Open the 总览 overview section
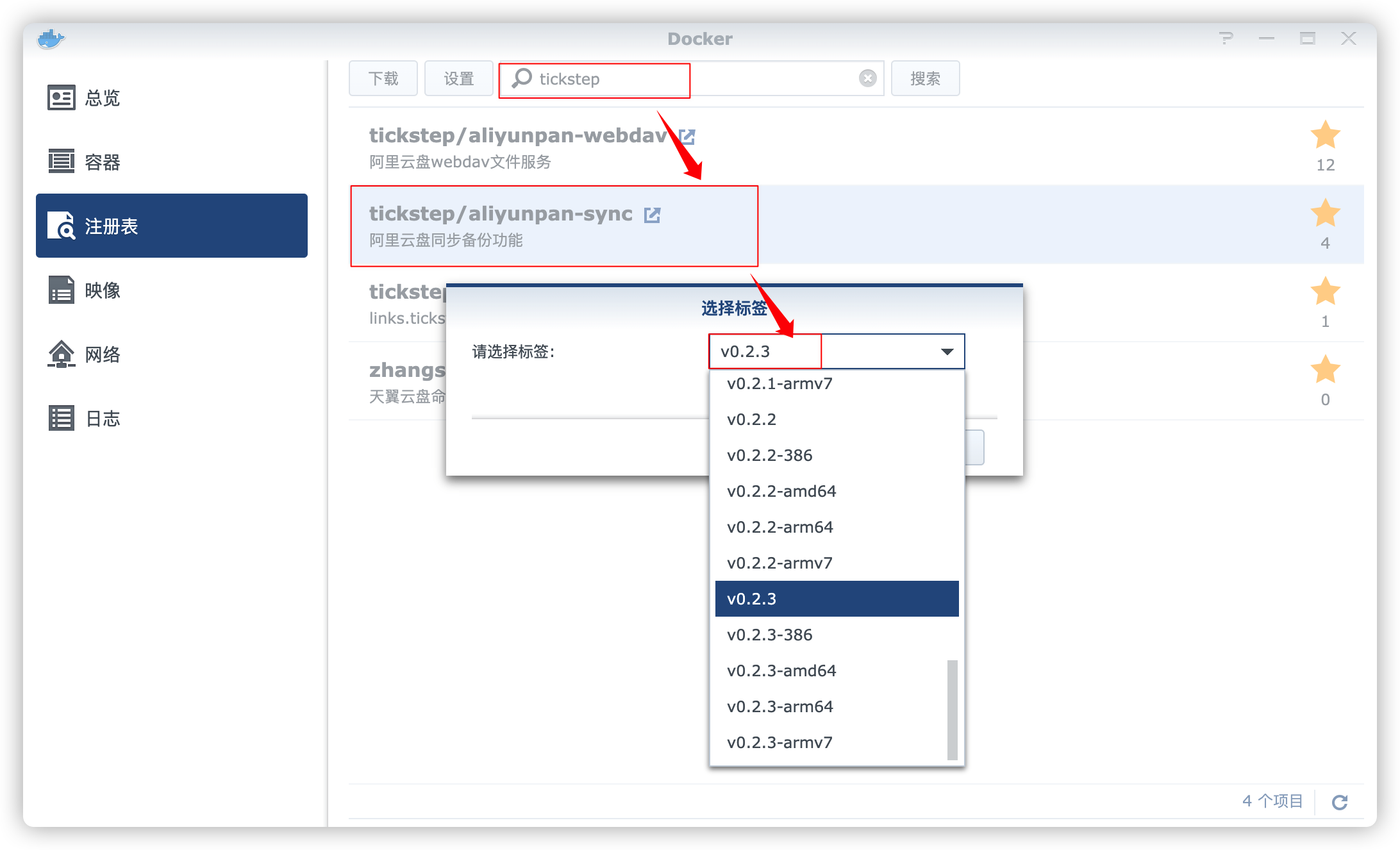Viewport: 1400px width, 850px height. (x=172, y=97)
